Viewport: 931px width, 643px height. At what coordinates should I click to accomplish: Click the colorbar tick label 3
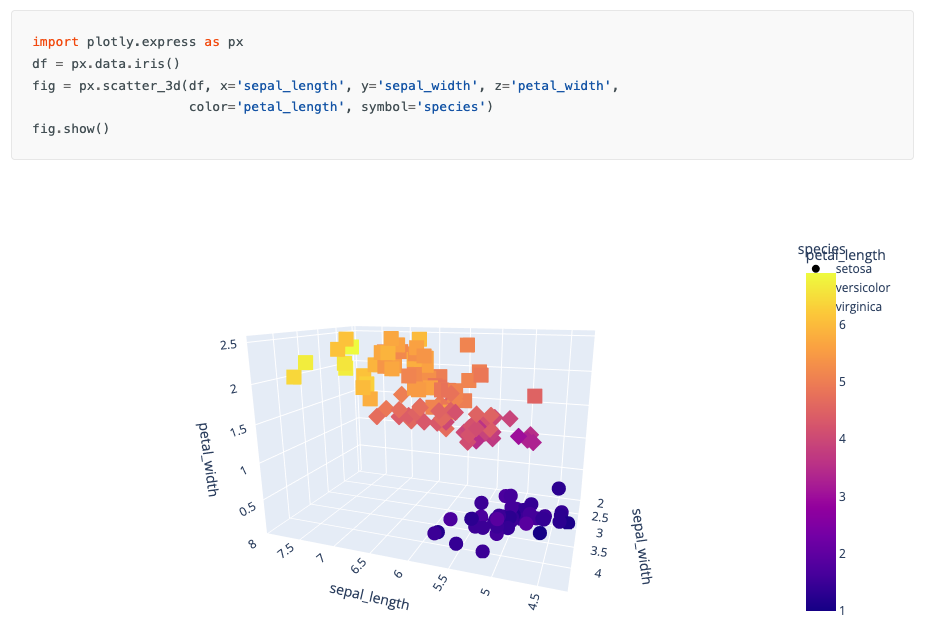coord(843,496)
